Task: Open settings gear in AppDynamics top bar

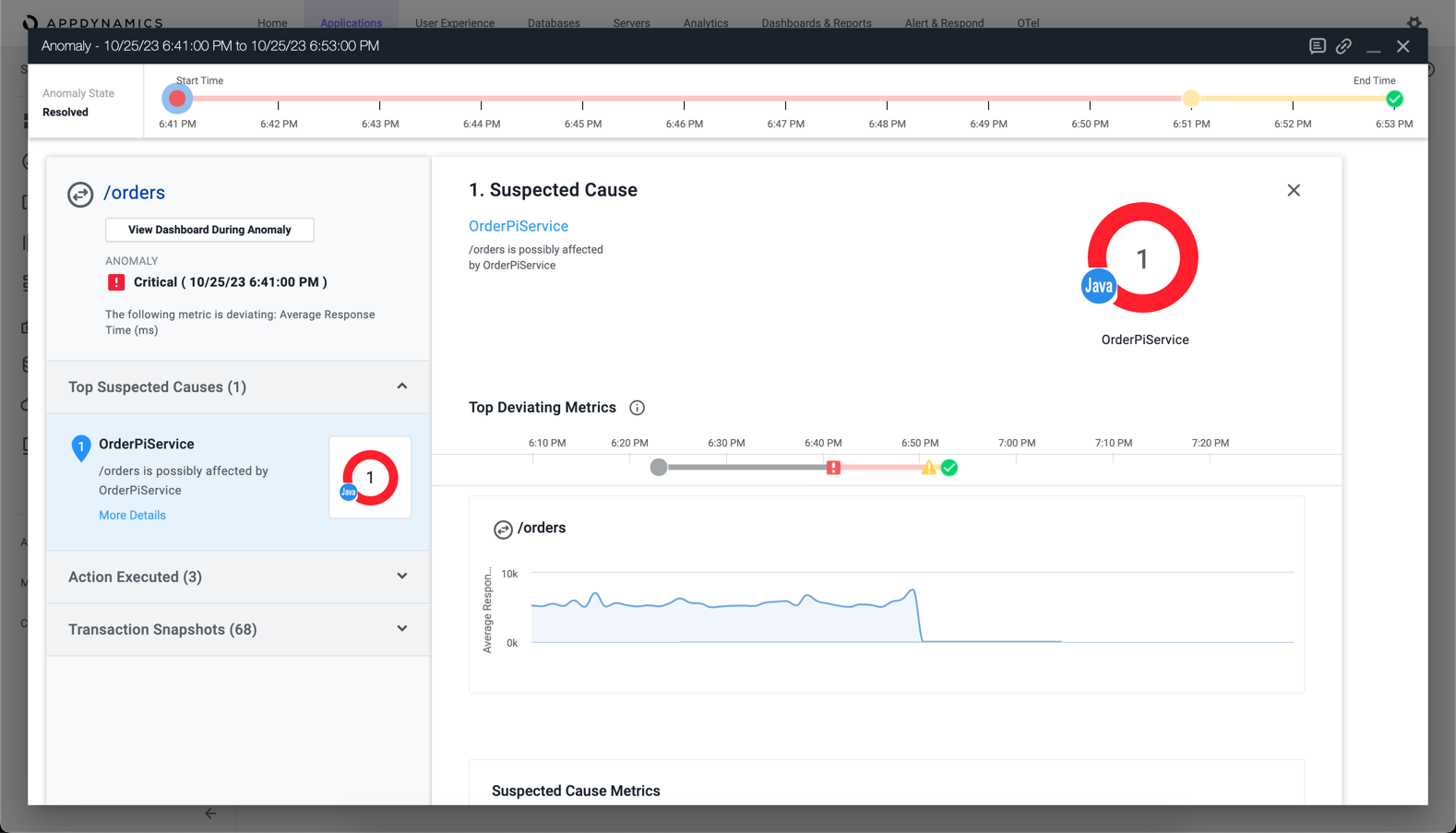Action: (x=1414, y=22)
